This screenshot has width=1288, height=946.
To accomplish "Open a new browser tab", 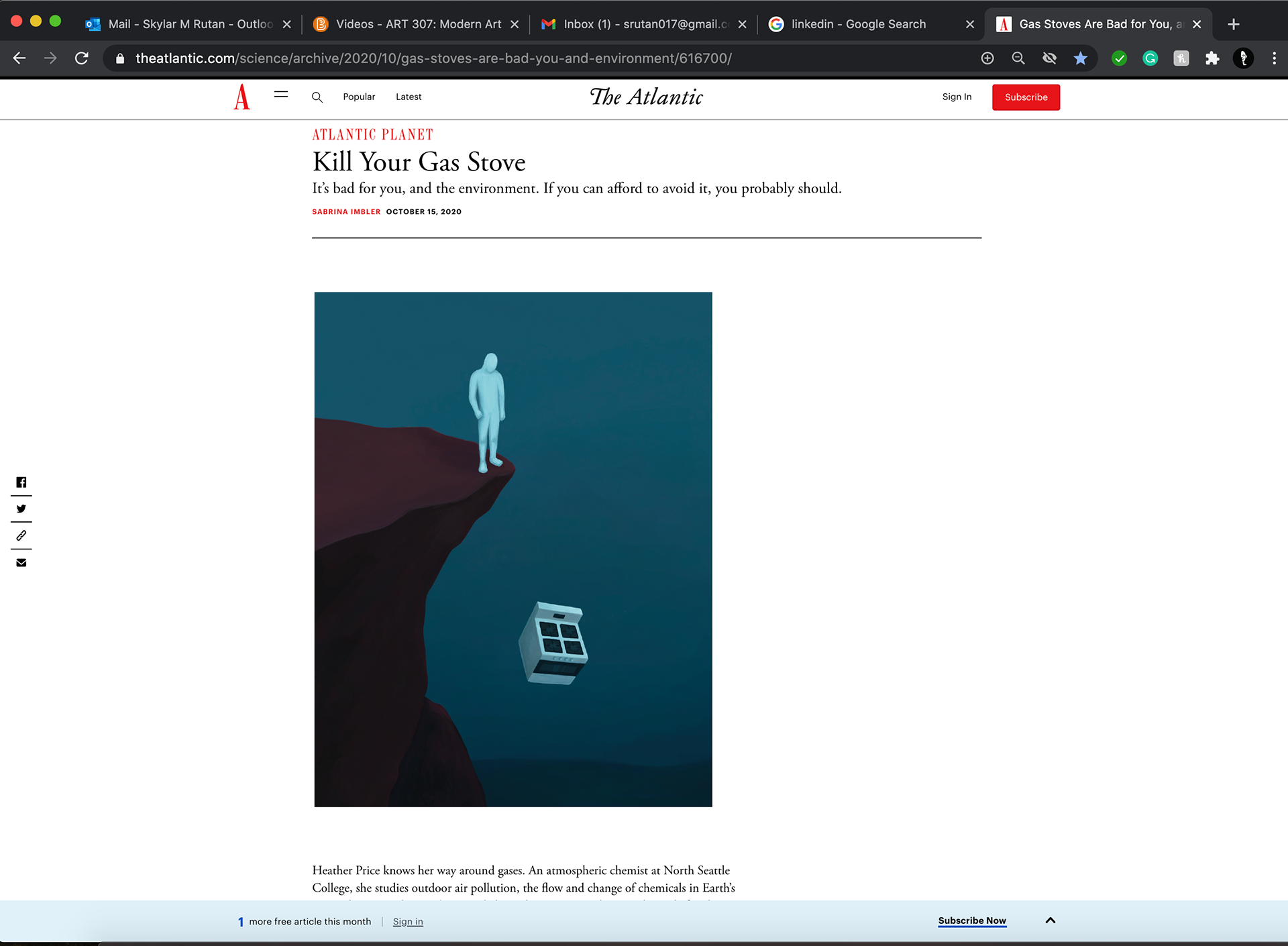I will pyautogui.click(x=1233, y=24).
